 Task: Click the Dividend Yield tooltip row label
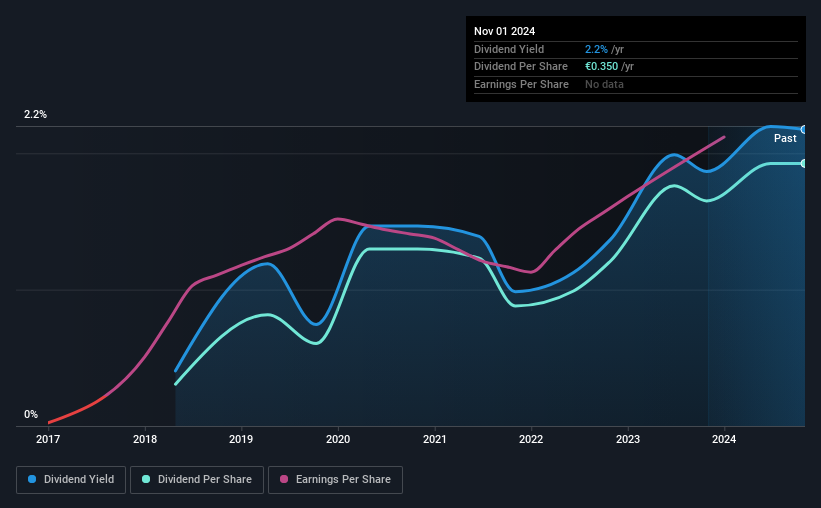(509, 49)
